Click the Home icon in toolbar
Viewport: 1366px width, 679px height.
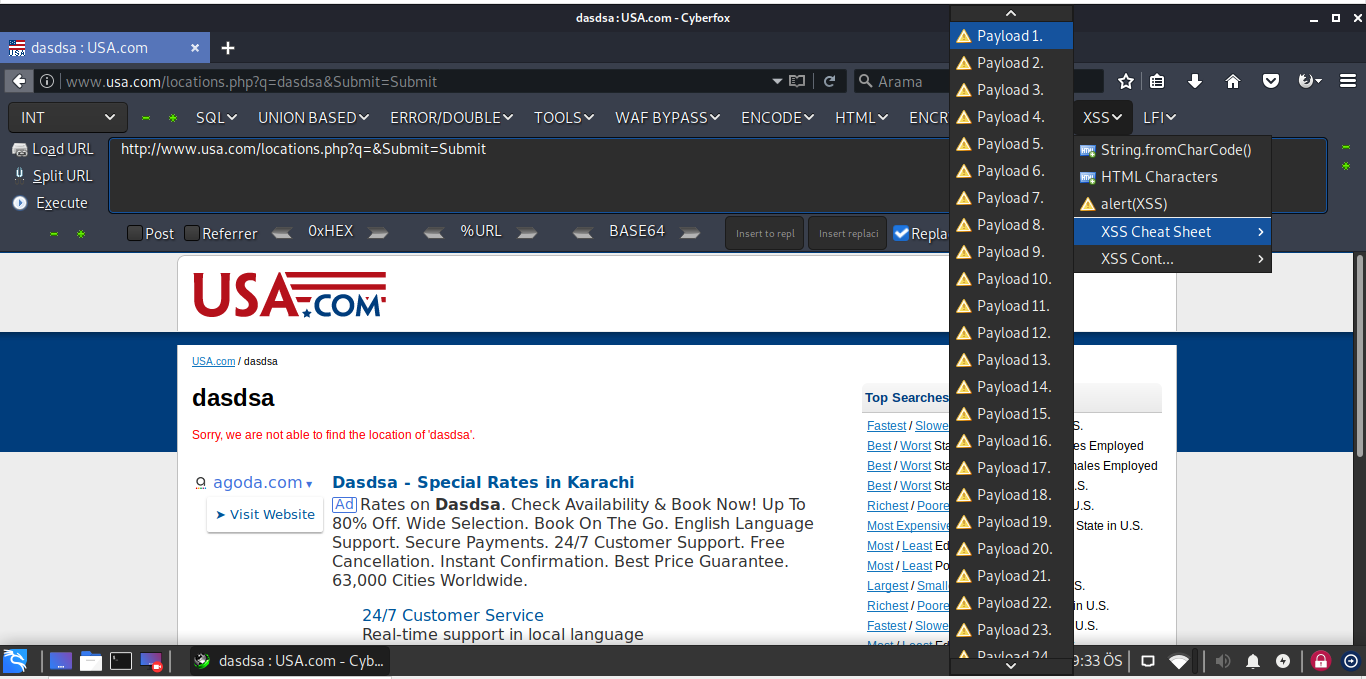click(x=1233, y=82)
